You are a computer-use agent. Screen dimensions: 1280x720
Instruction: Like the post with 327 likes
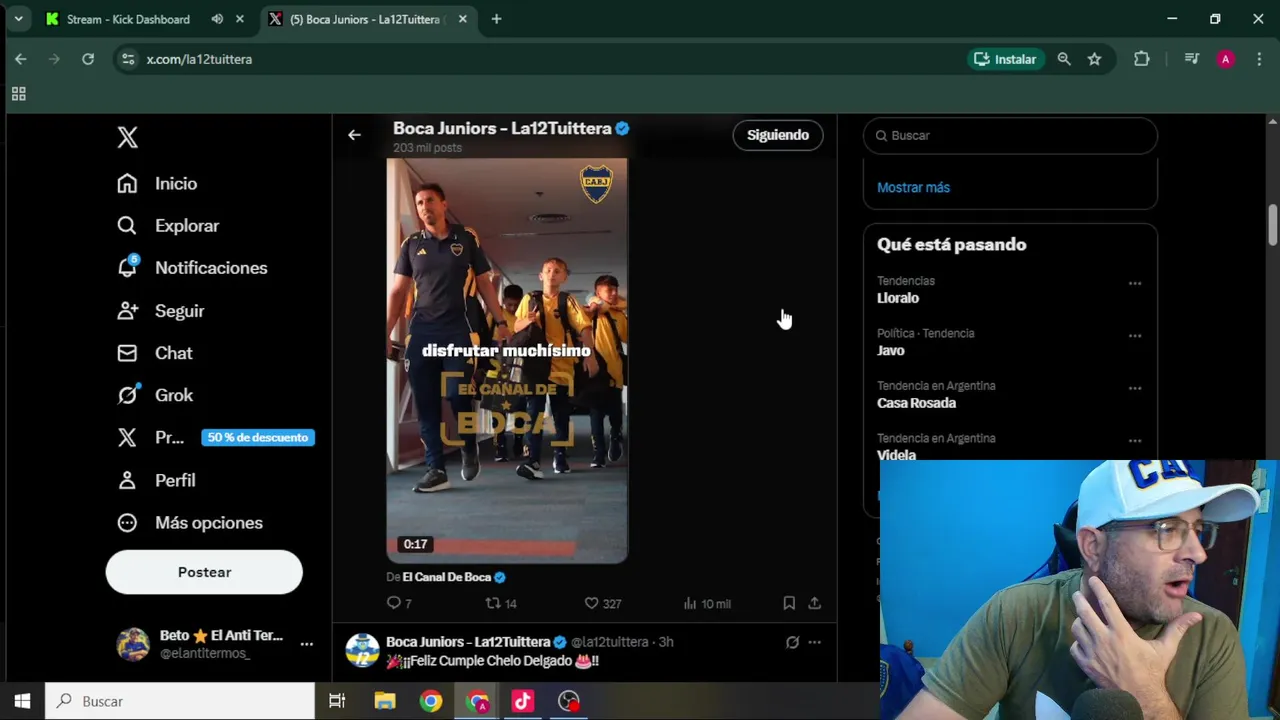(x=603, y=603)
